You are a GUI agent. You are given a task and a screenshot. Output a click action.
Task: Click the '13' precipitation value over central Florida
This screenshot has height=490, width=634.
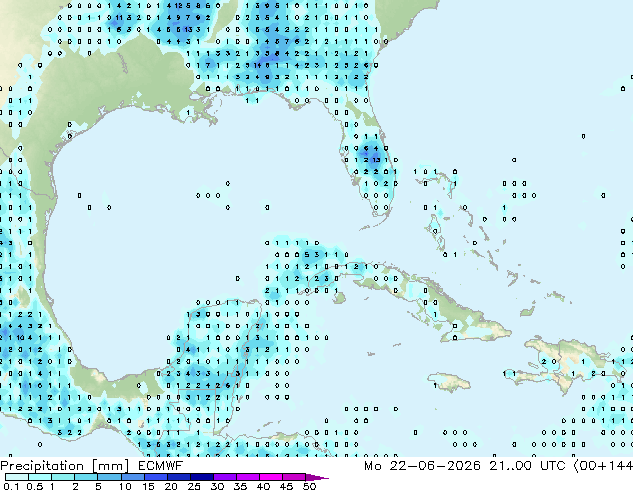(x=376, y=160)
